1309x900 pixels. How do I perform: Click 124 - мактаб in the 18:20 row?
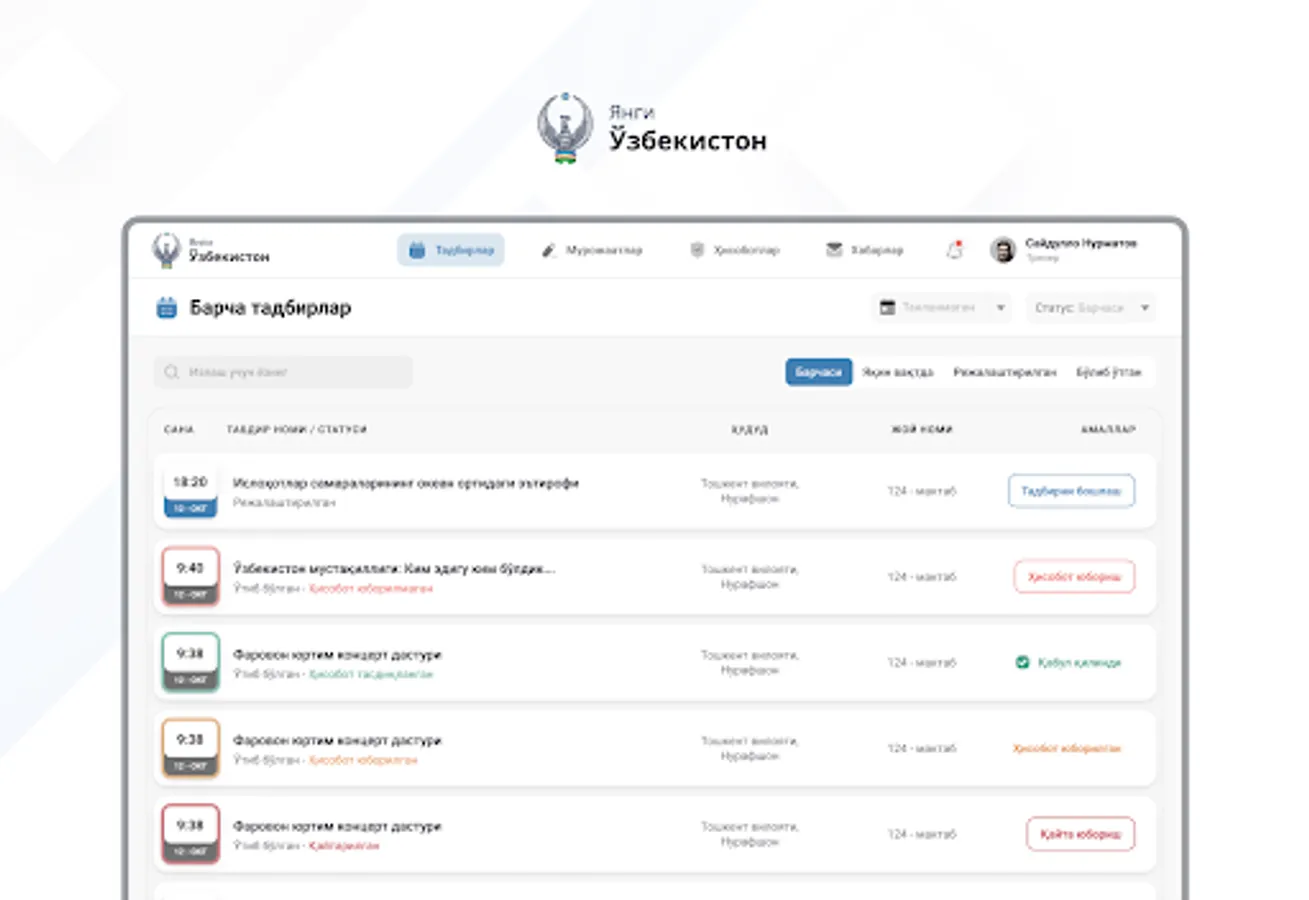tap(922, 491)
